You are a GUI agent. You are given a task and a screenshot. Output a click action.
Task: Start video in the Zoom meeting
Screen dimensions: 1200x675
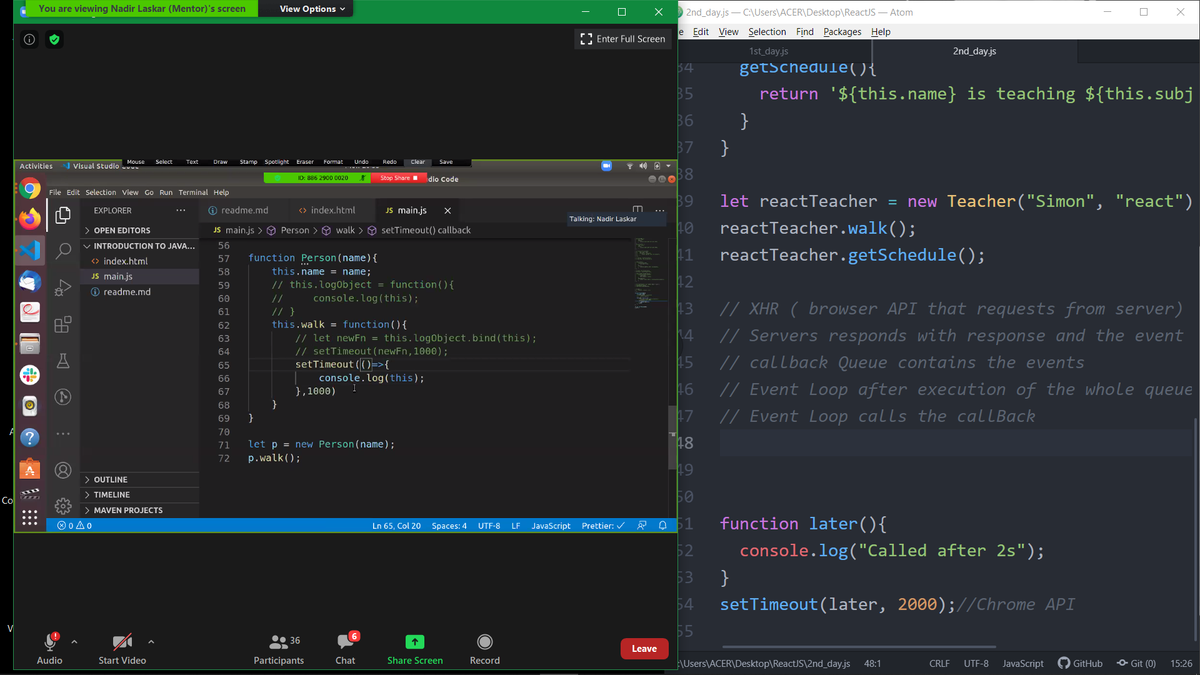tap(120, 642)
